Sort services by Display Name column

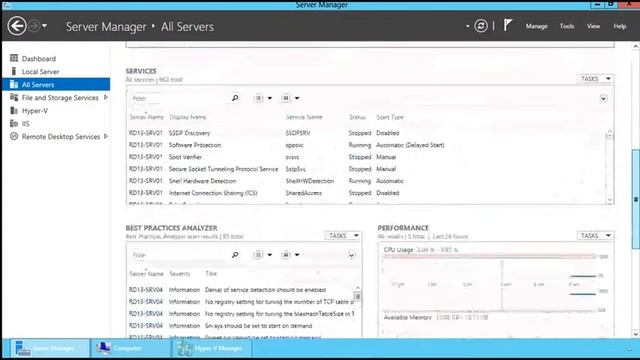point(187,117)
